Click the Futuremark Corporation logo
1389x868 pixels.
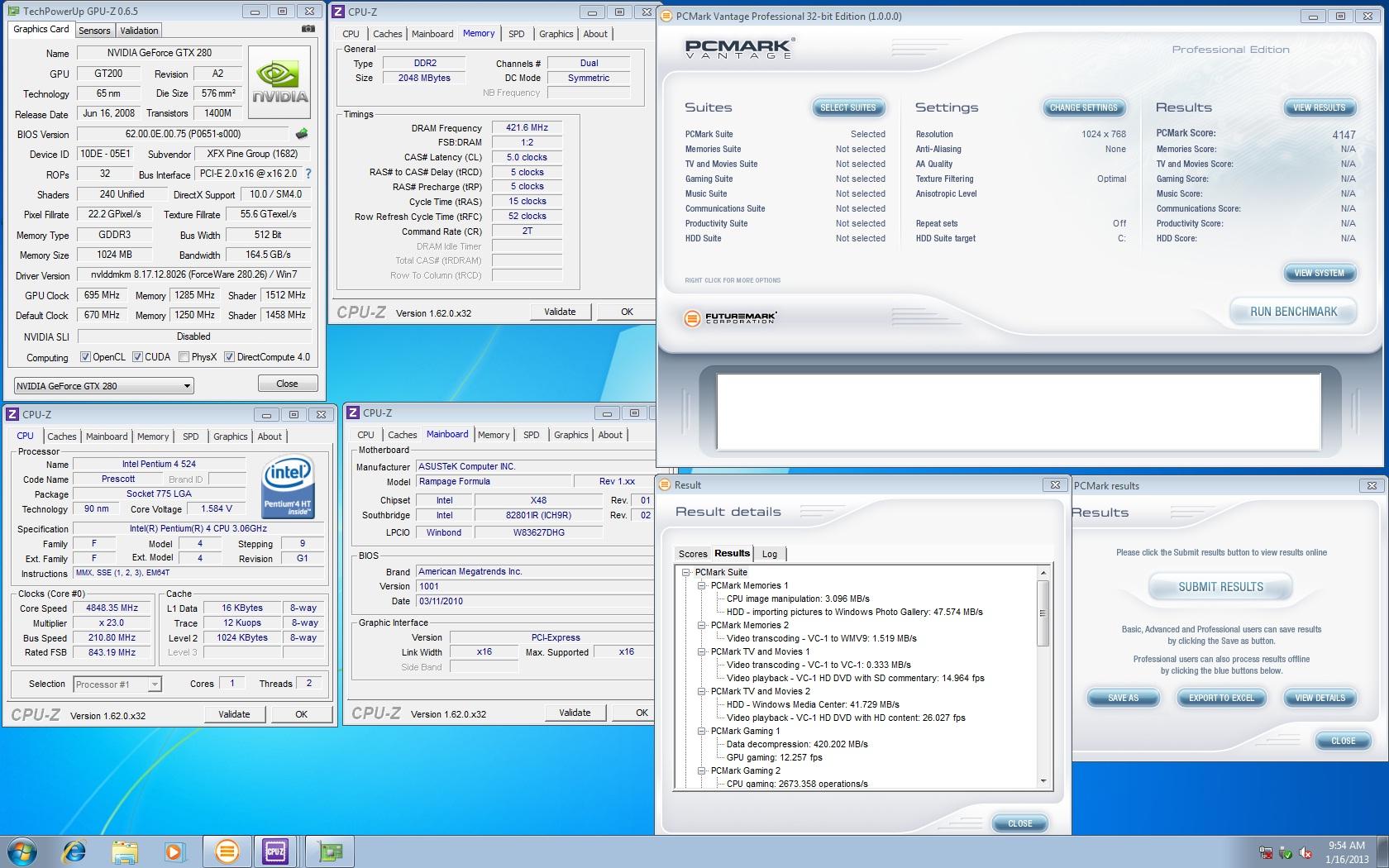[x=730, y=318]
